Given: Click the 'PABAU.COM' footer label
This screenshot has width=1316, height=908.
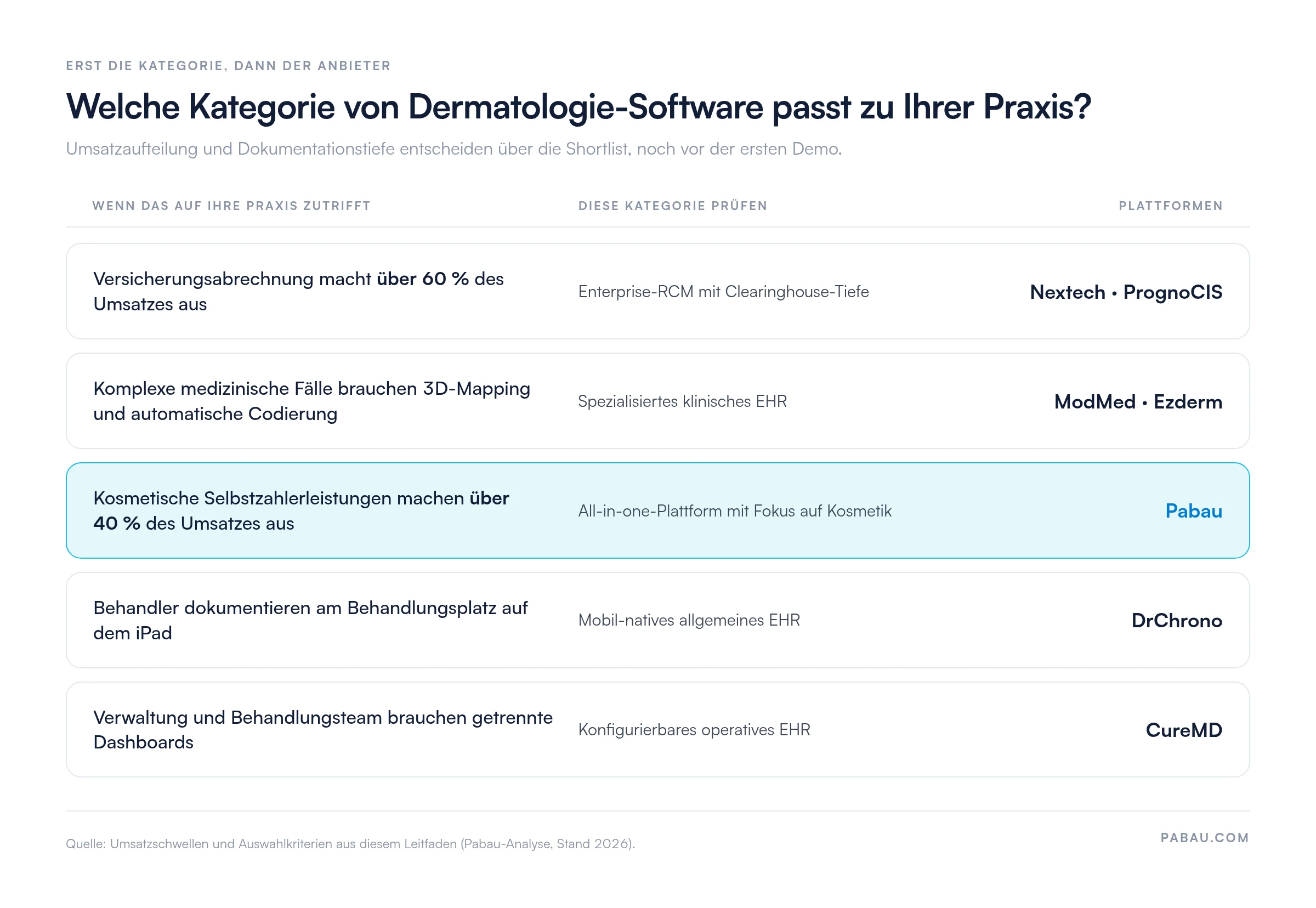Looking at the screenshot, I should click(x=1204, y=838).
